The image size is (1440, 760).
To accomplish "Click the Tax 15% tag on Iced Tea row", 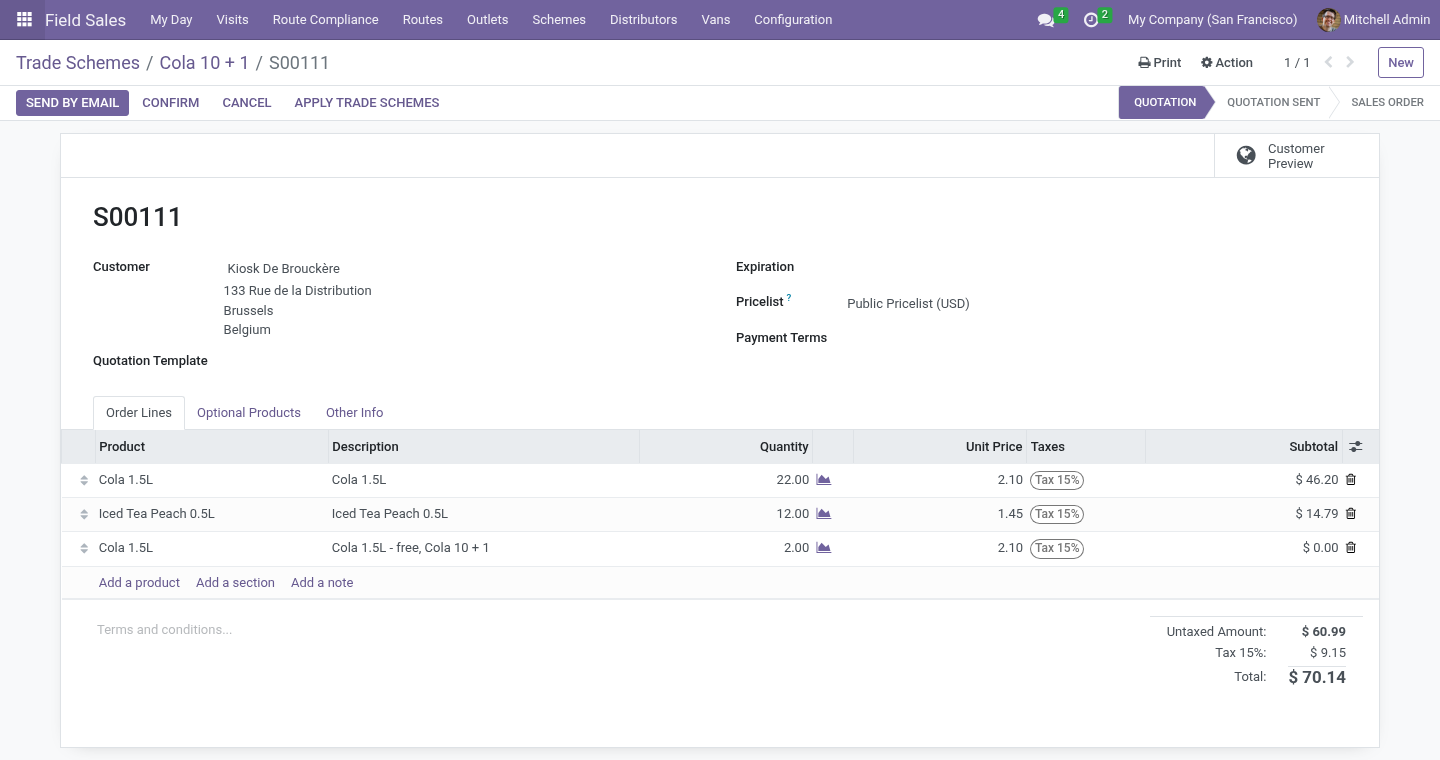I will [1057, 514].
